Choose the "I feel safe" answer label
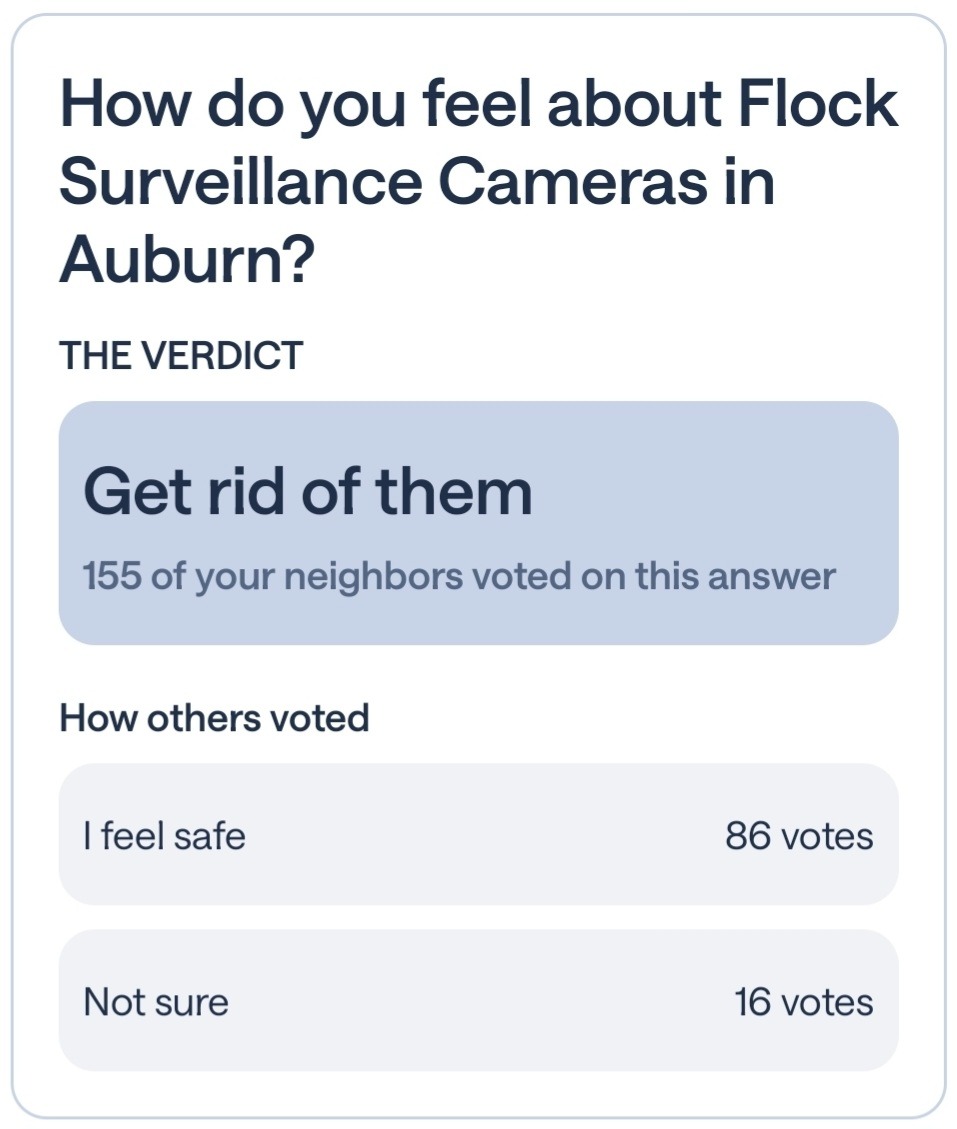 coord(165,836)
